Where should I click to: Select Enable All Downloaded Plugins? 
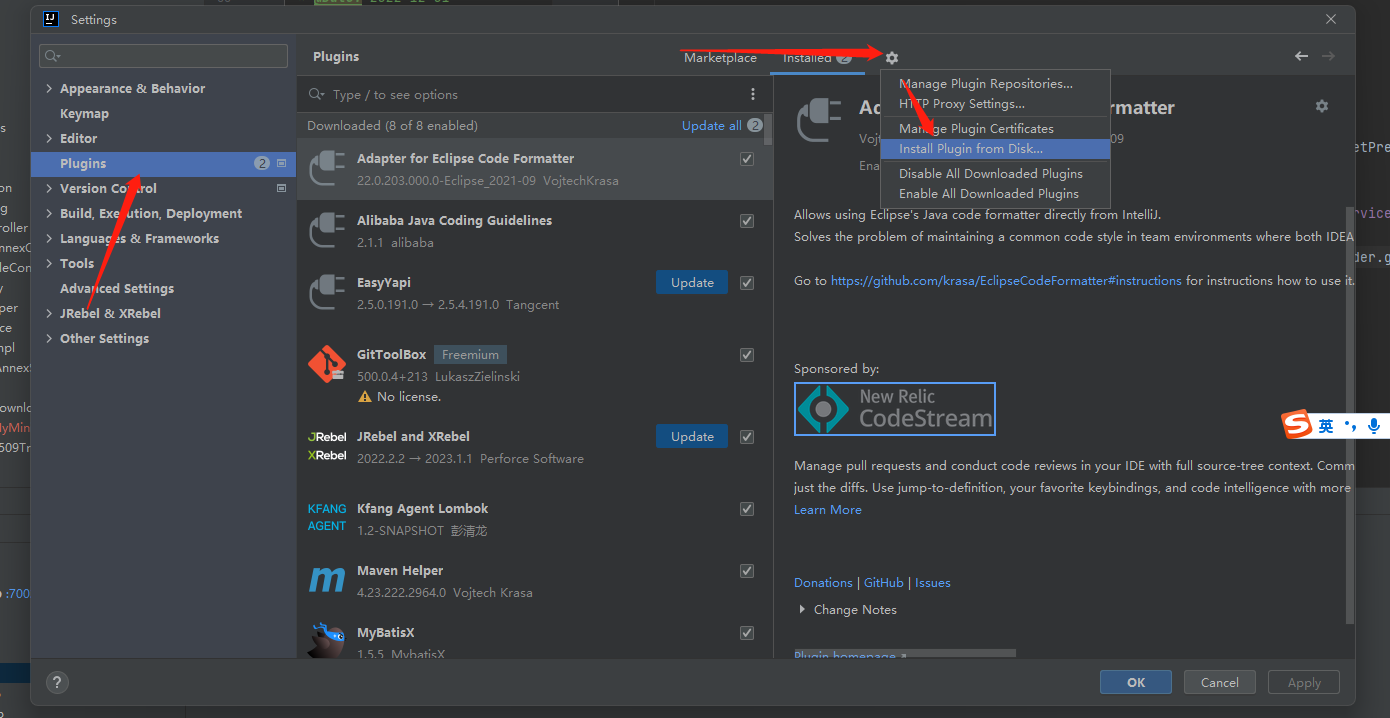(x=995, y=194)
